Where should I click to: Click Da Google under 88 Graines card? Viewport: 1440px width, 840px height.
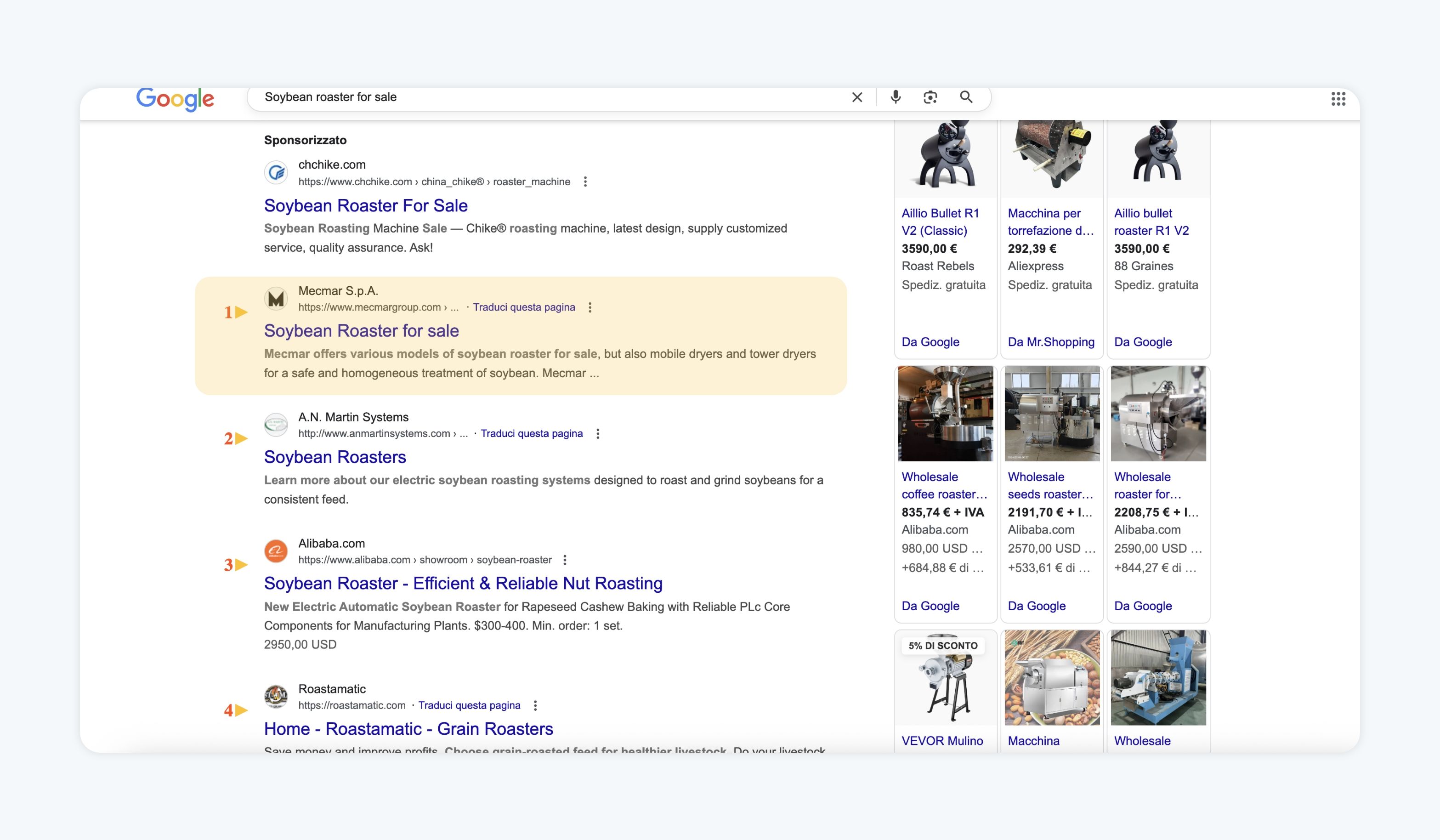coord(1143,342)
